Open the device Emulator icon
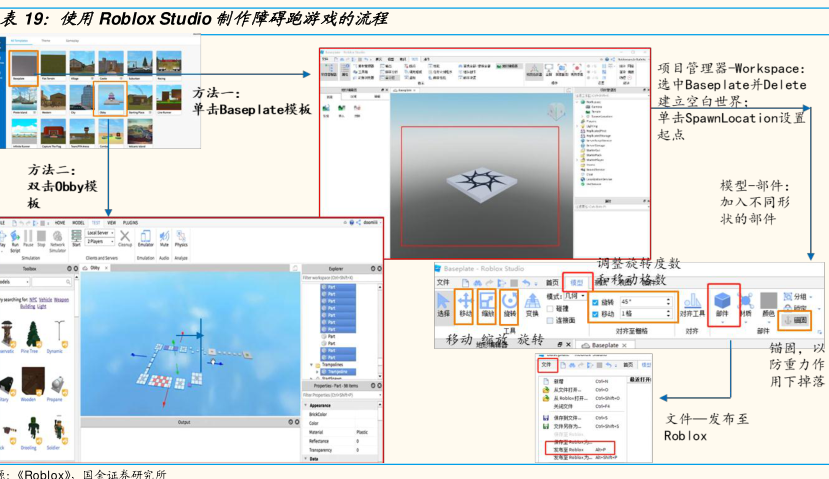This screenshot has width=829, height=479. (x=145, y=238)
